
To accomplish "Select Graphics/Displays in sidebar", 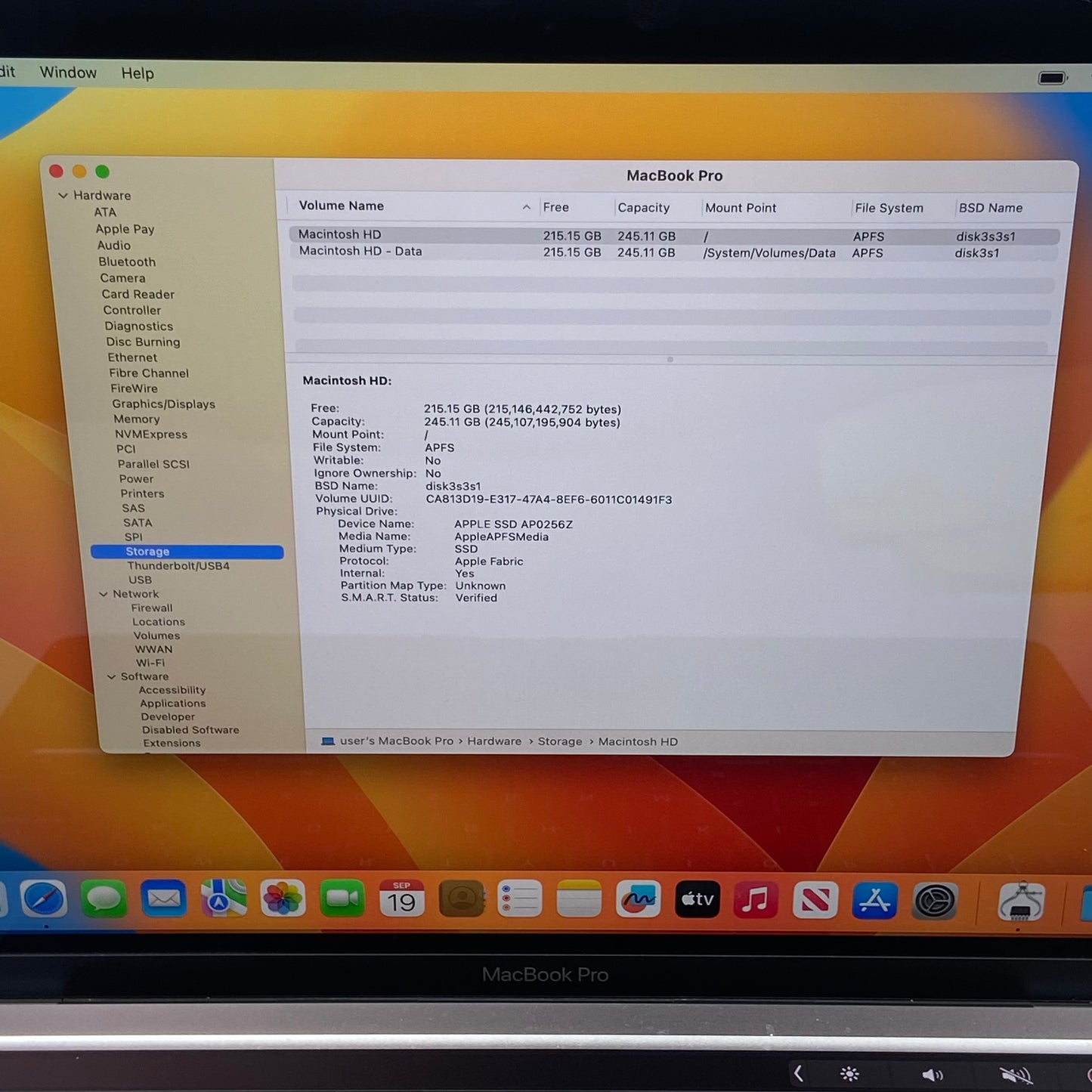I will coord(164,404).
